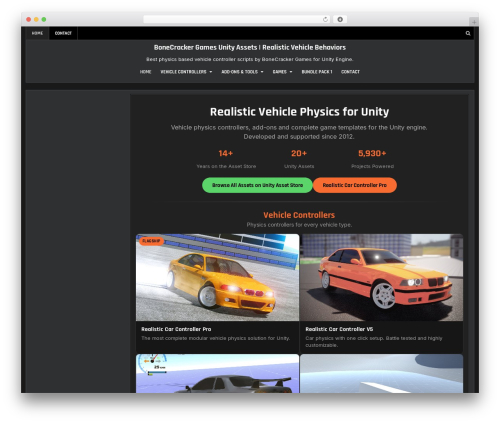Screen dimensions: 500x423
Task: Open Realistic Car Controller Pro card title
Action: point(176,329)
